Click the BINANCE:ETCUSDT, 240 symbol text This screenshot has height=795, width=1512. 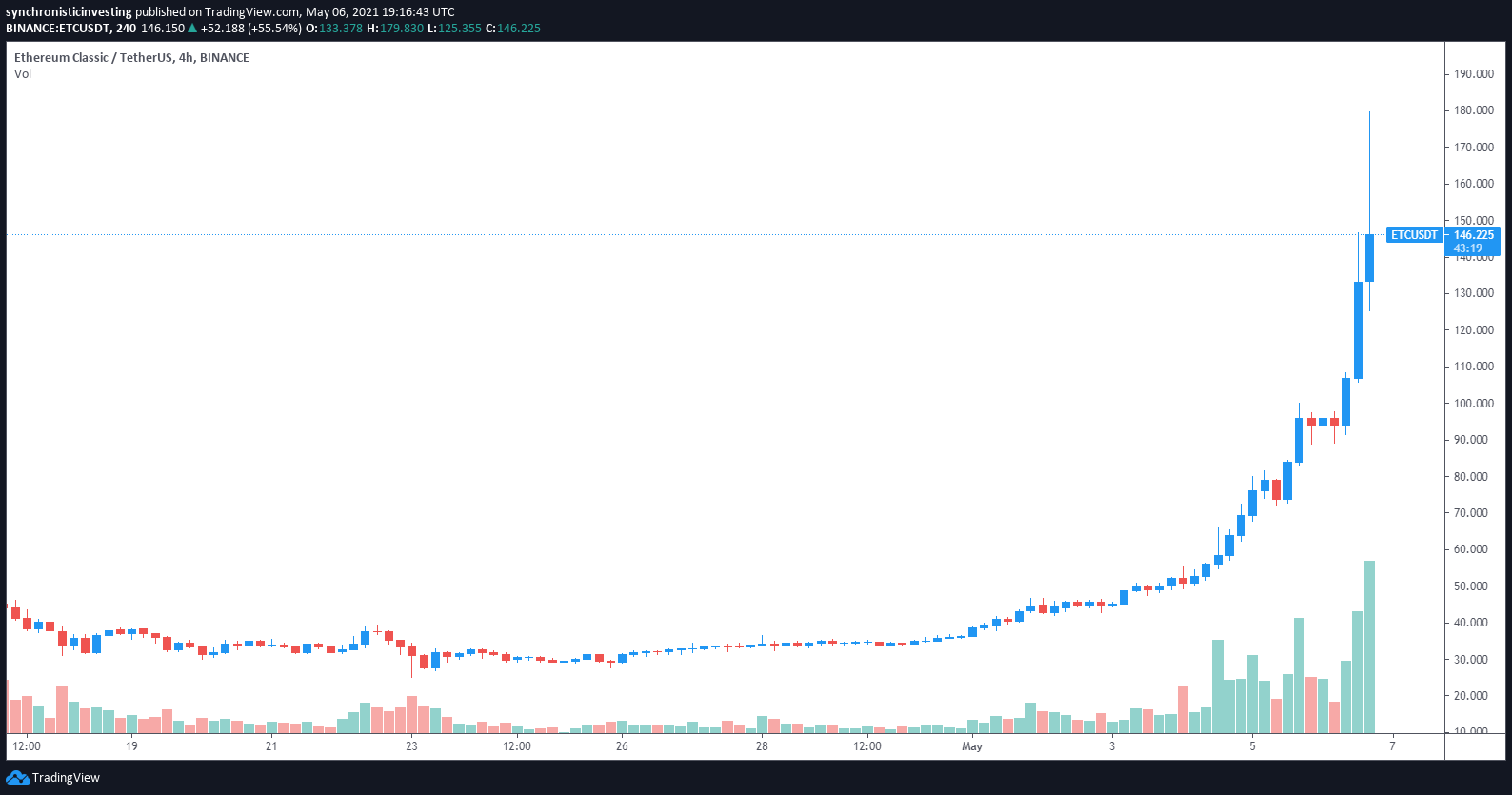[x=70, y=29]
